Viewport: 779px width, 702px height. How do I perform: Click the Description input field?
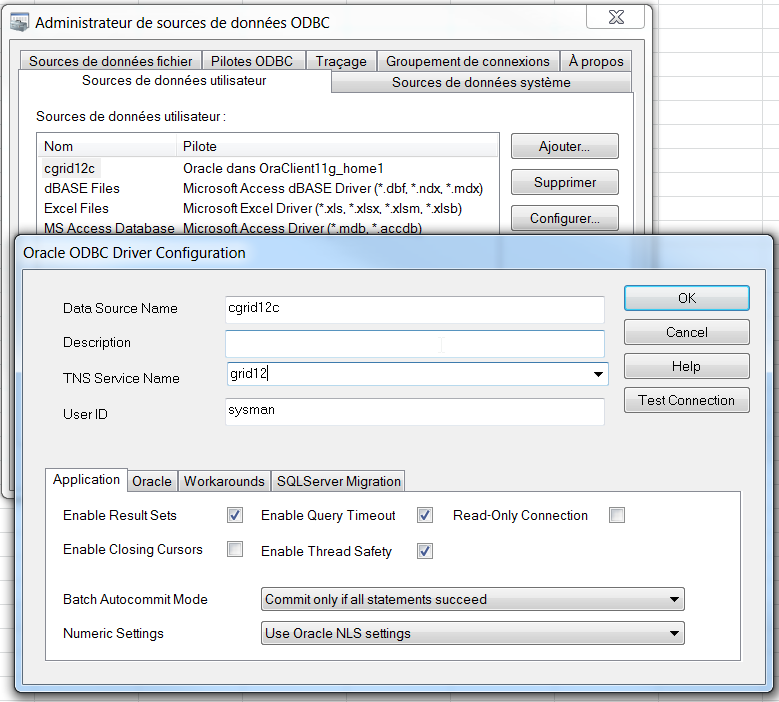(415, 344)
